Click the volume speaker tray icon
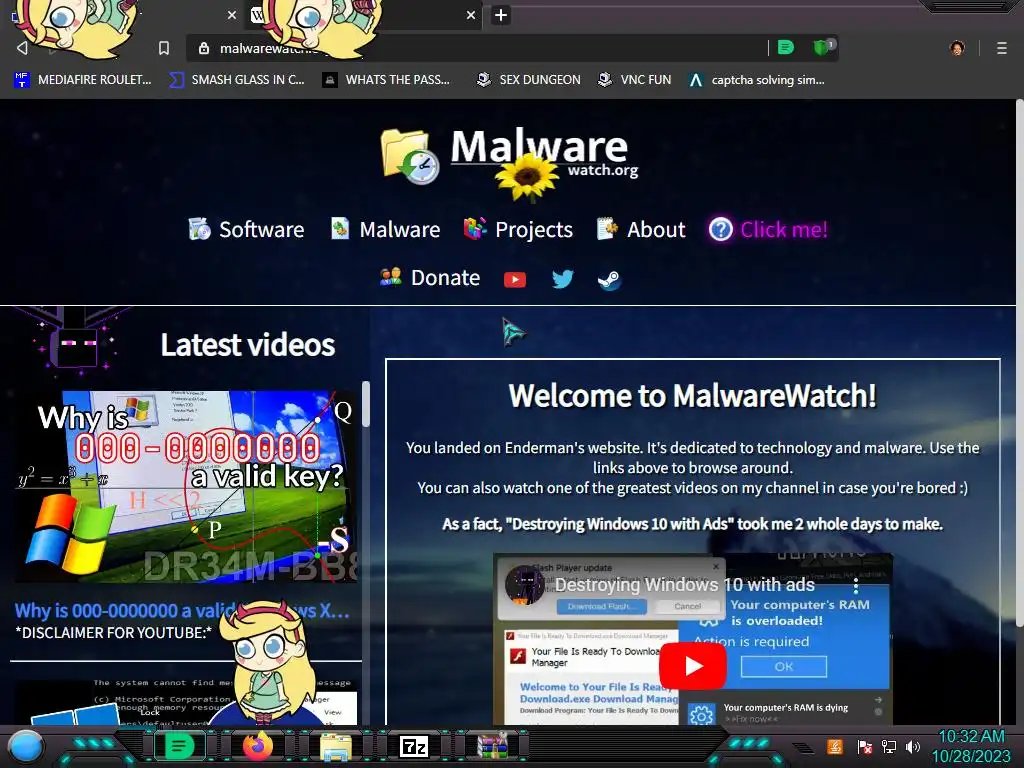 913,746
